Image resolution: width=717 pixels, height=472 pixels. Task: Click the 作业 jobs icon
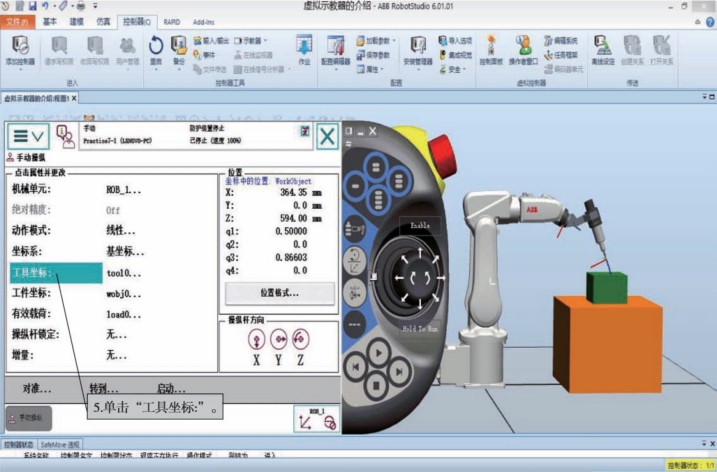pos(304,46)
